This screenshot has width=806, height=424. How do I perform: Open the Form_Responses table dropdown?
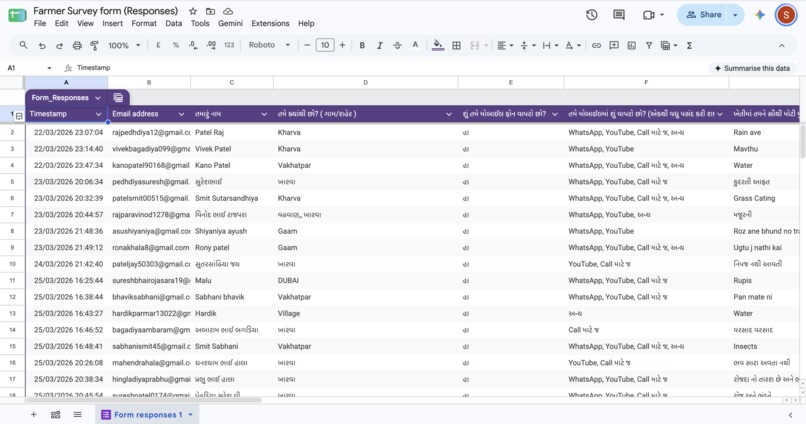pos(98,98)
